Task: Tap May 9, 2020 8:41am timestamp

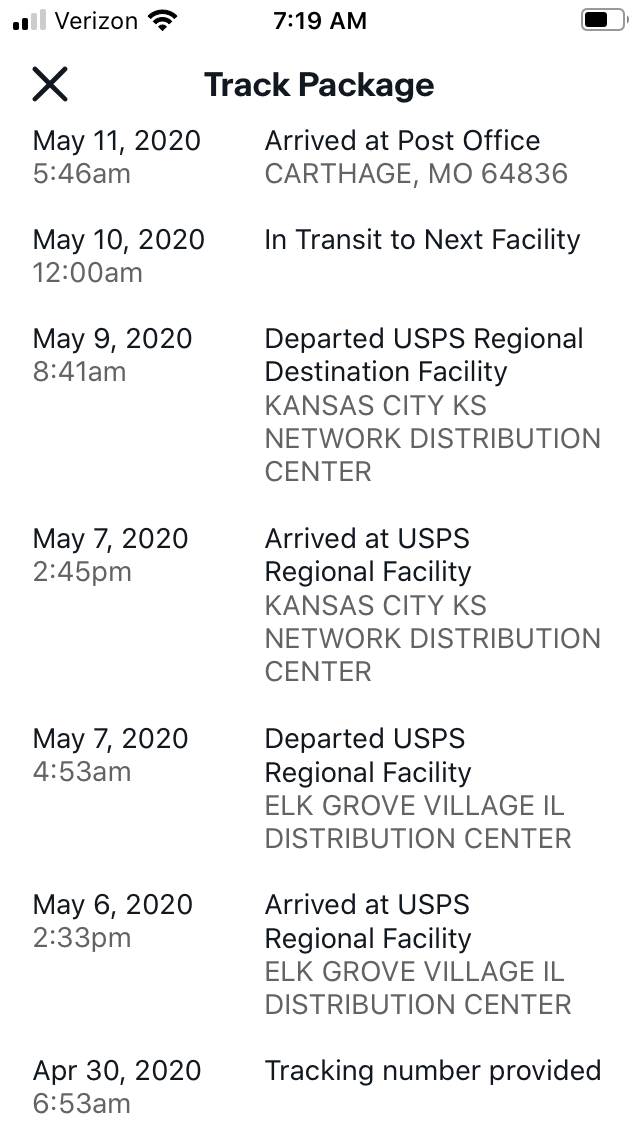Action: [112, 355]
